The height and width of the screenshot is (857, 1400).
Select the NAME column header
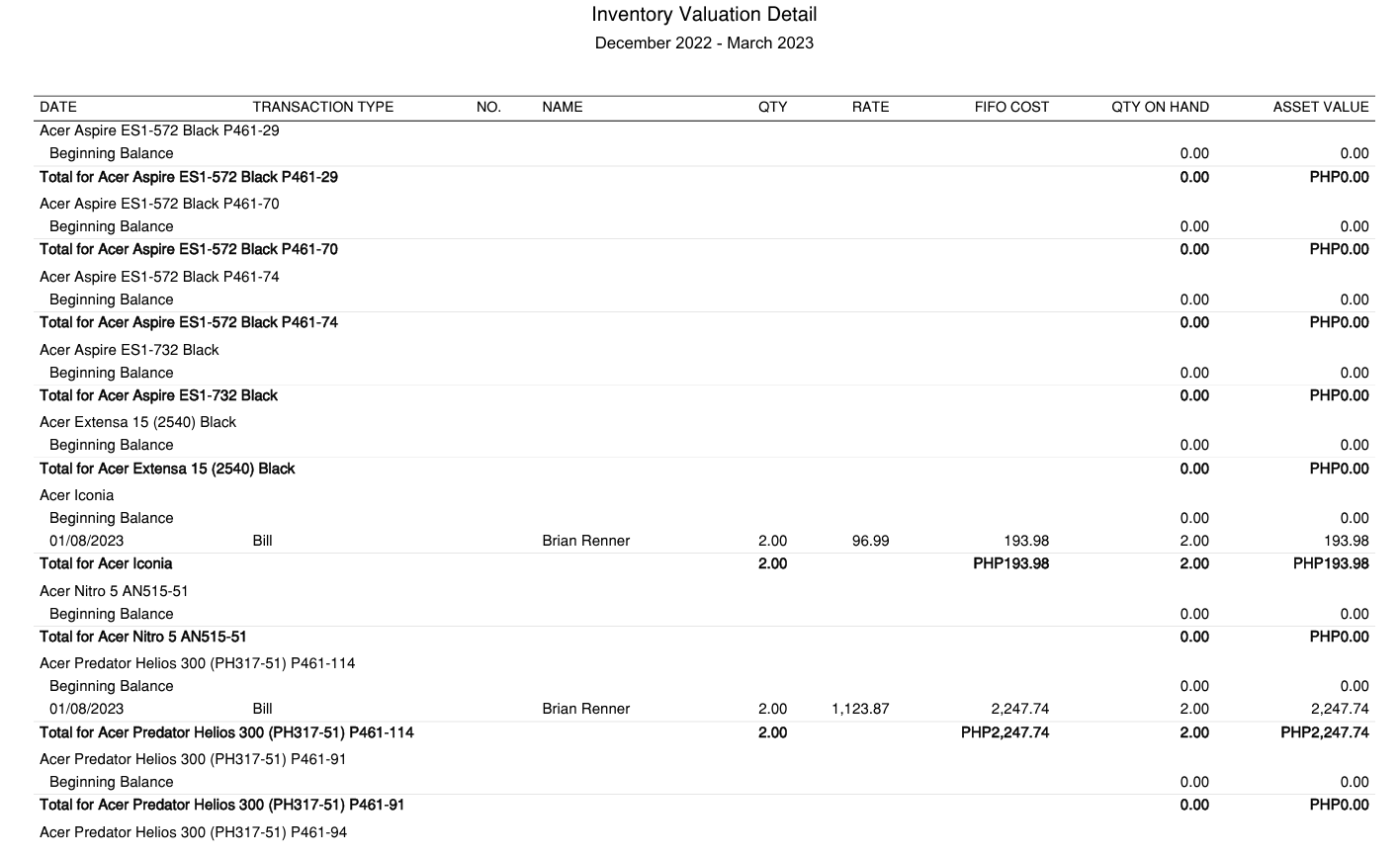[562, 107]
